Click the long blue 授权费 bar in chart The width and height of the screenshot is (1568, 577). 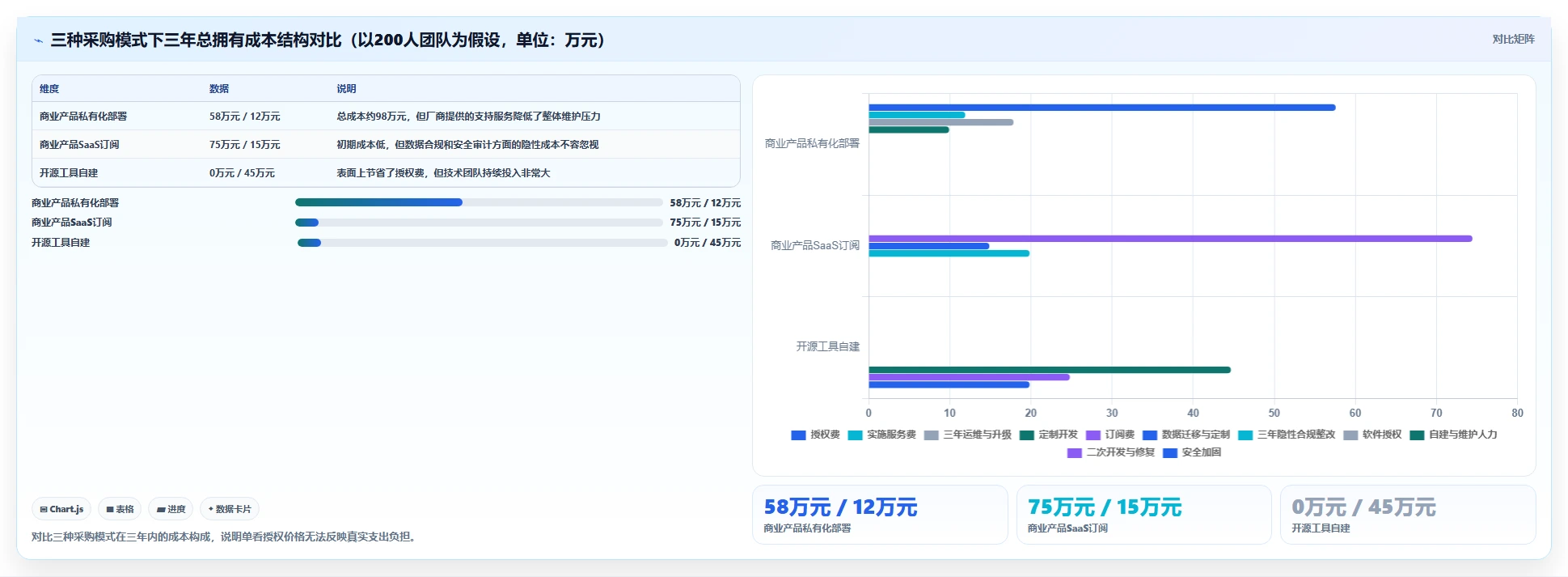[x=1102, y=108]
